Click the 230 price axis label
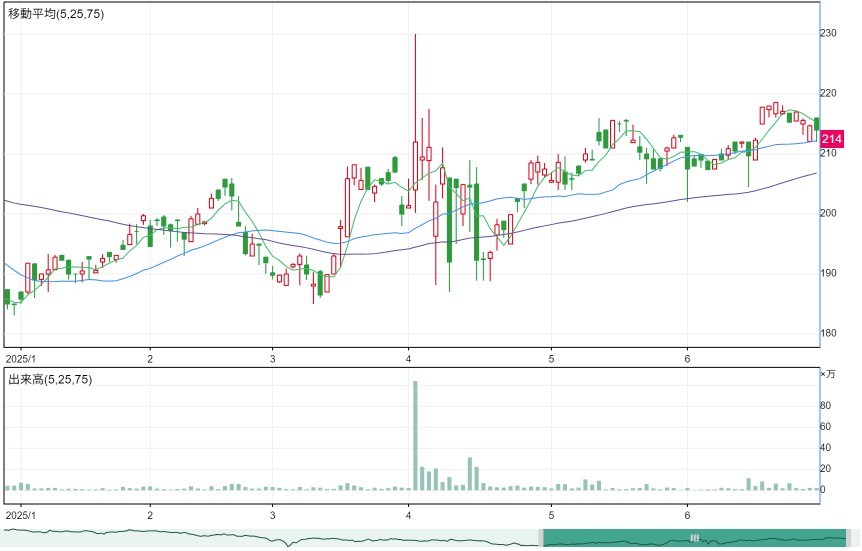This screenshot has height=551, width=862. (828, 34)
